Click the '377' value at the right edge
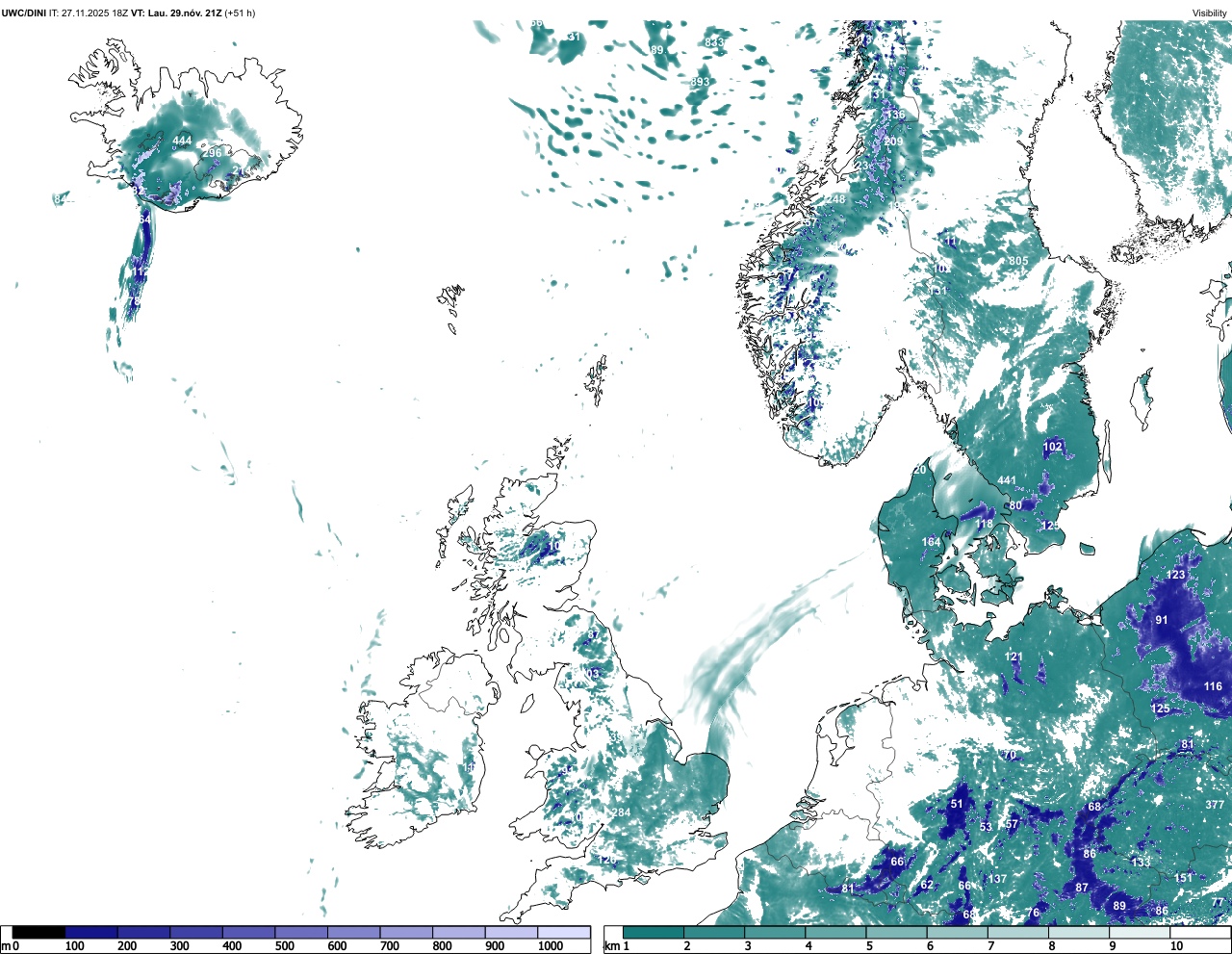 1215,805
